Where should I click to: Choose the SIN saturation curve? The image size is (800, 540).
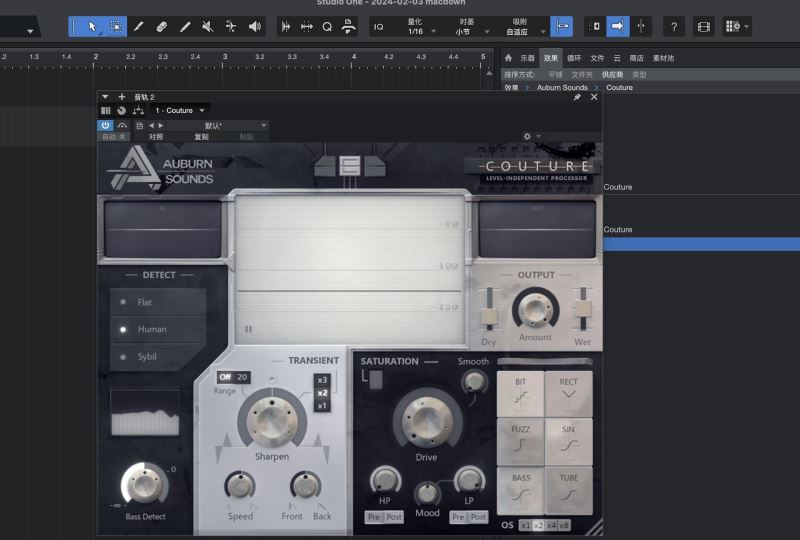(568, 441)
